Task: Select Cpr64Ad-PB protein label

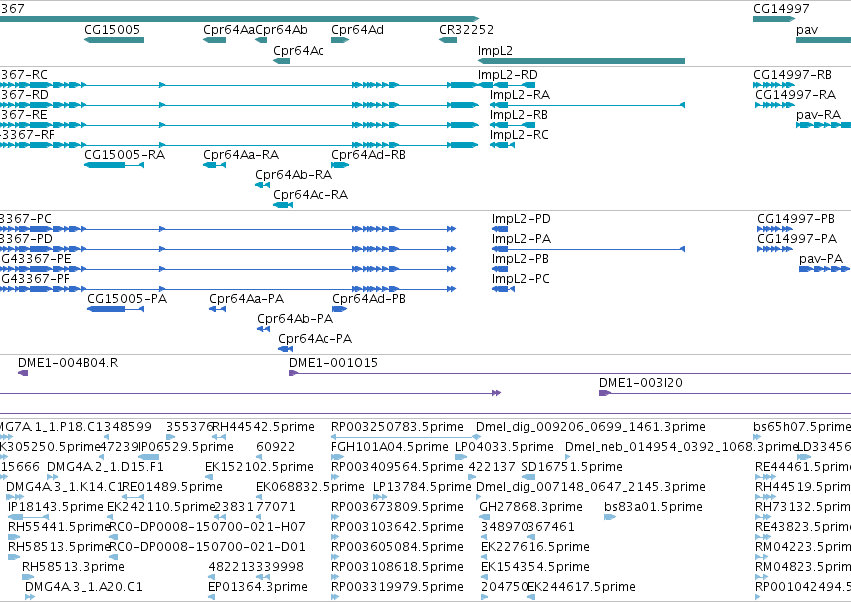Action: [369, 299]
